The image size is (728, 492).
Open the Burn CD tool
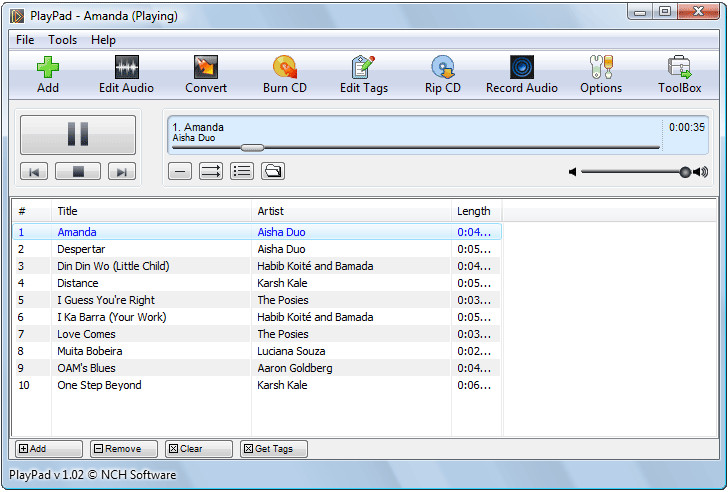[x=285, y=74]
